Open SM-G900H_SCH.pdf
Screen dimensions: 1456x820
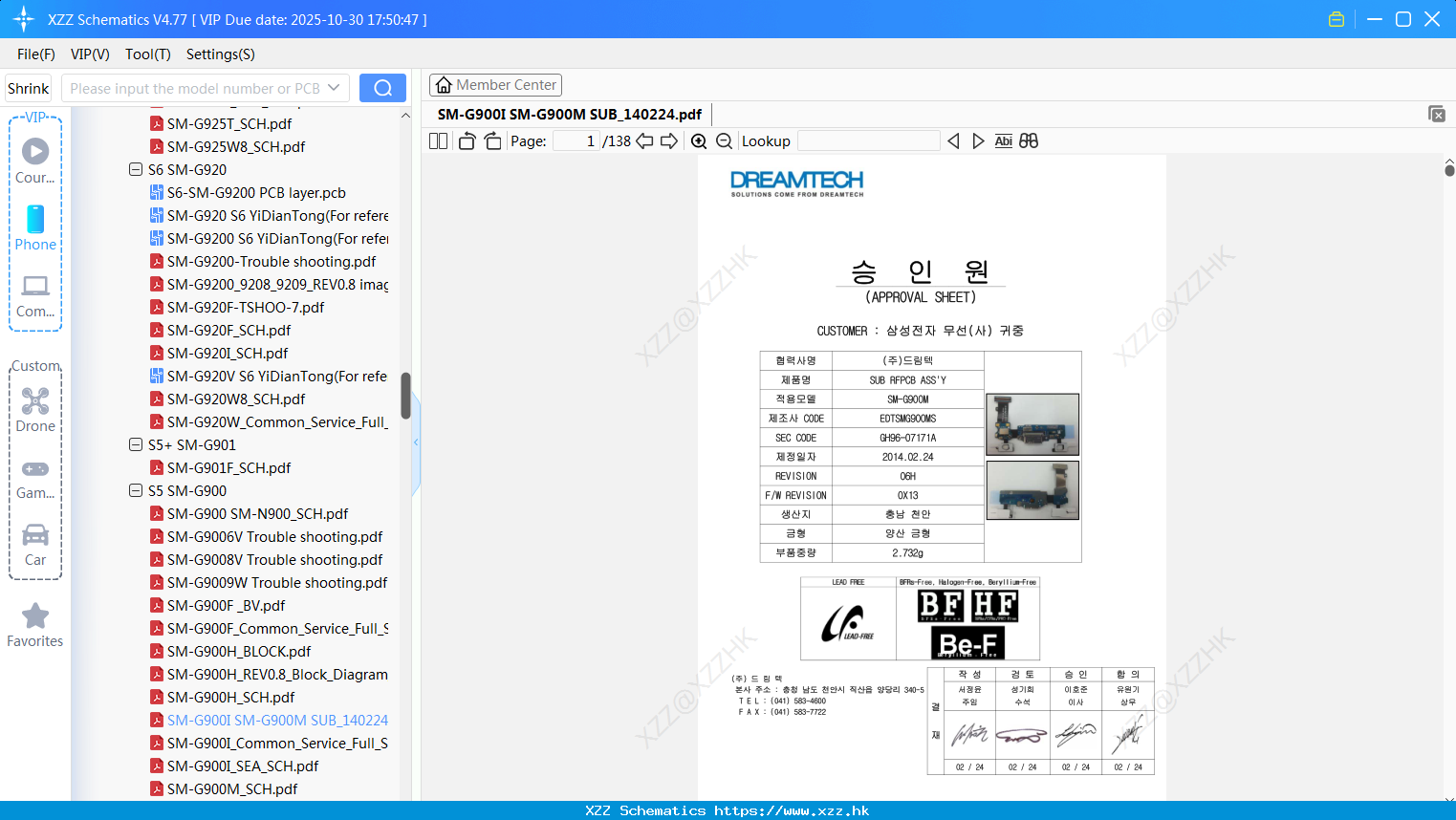pyautogui.click(x=230, y=697)
